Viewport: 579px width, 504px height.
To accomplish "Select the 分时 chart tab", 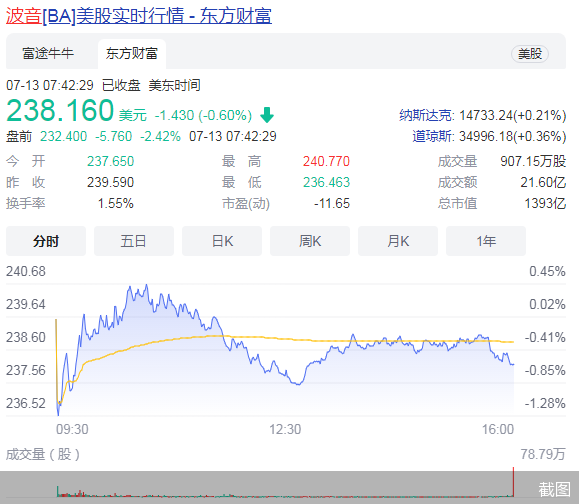I will [x=46, y=241].
